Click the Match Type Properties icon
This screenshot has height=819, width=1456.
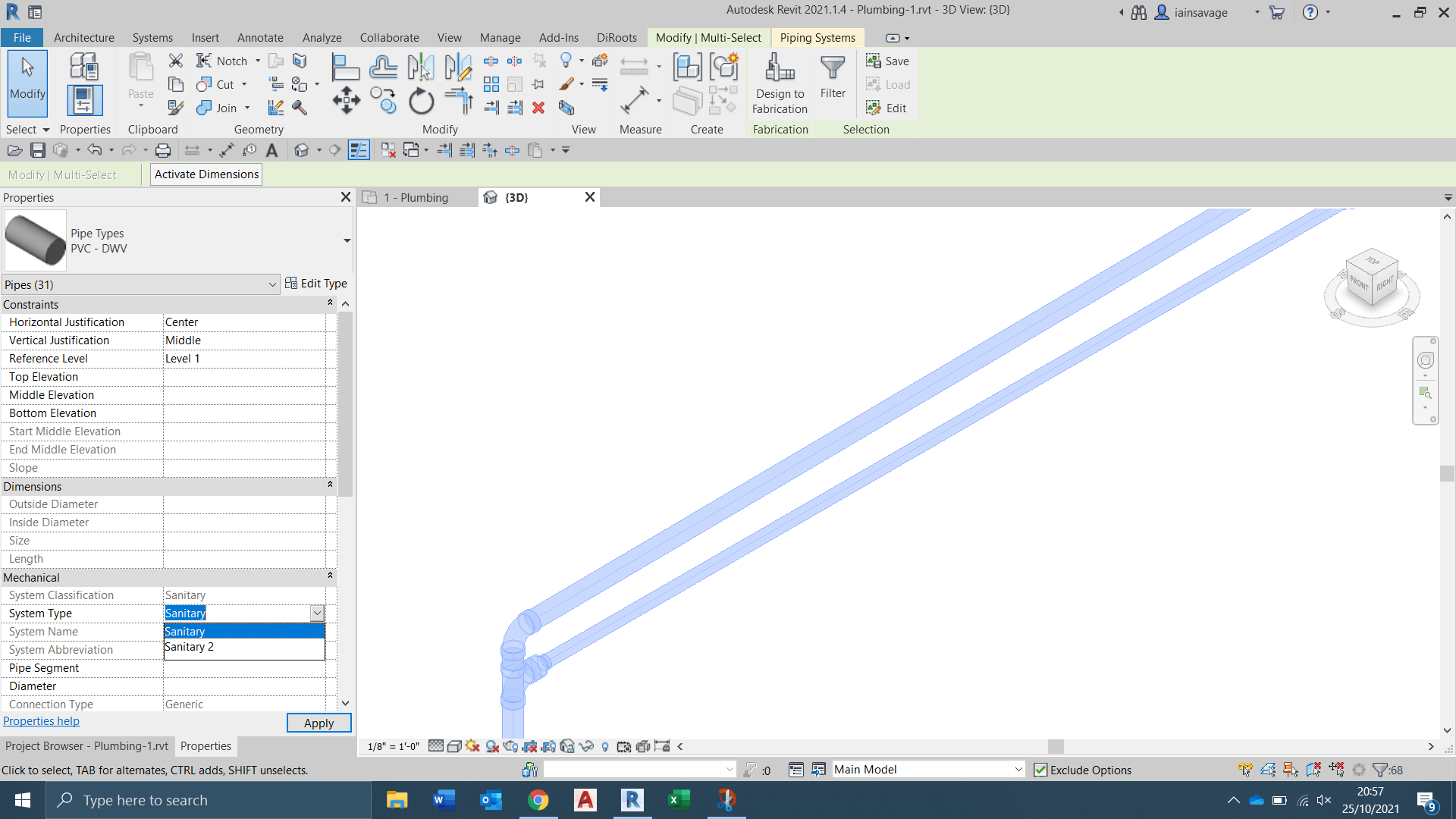coord(176,108)
